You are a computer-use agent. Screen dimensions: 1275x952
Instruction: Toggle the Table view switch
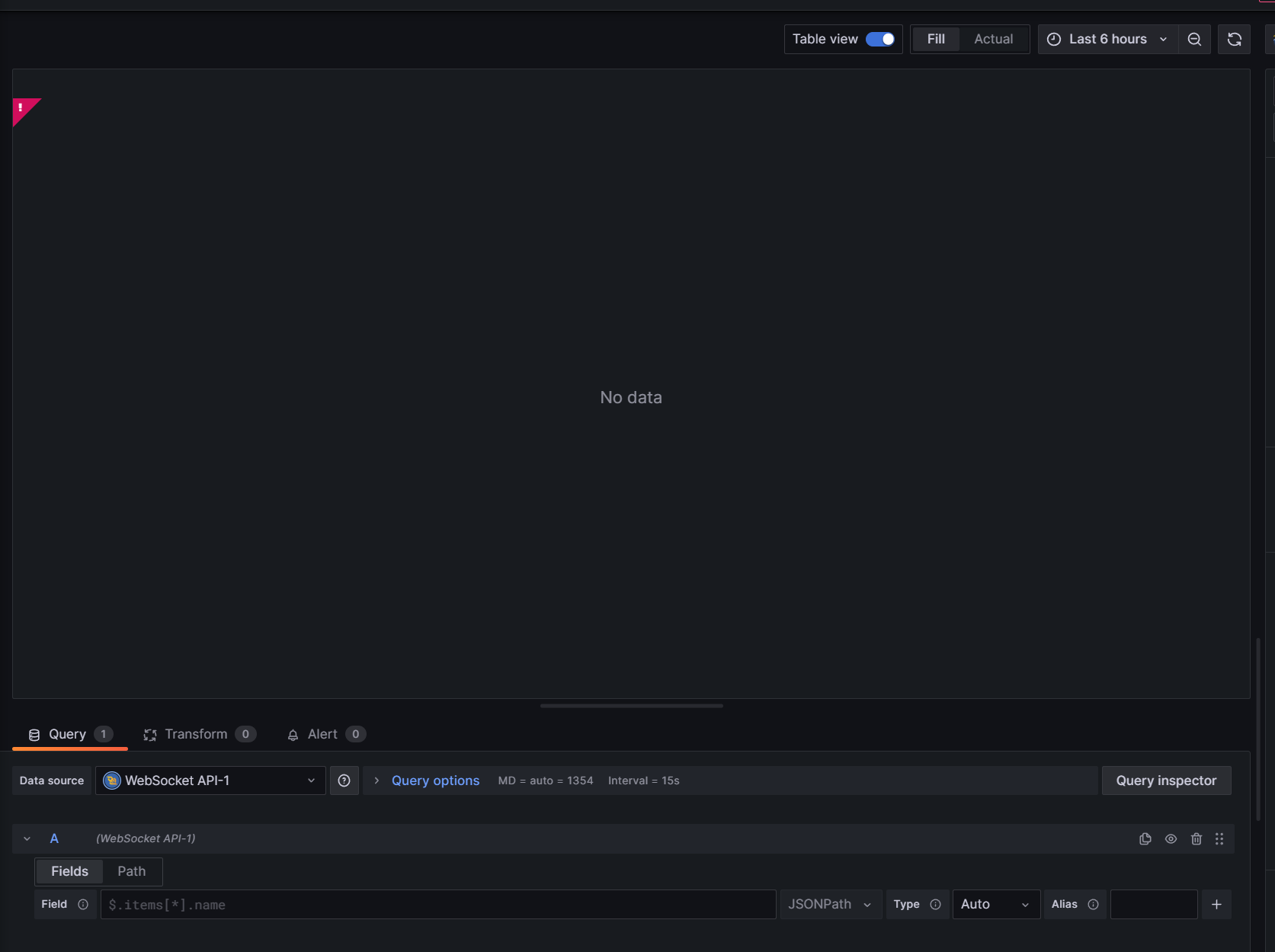880,39
